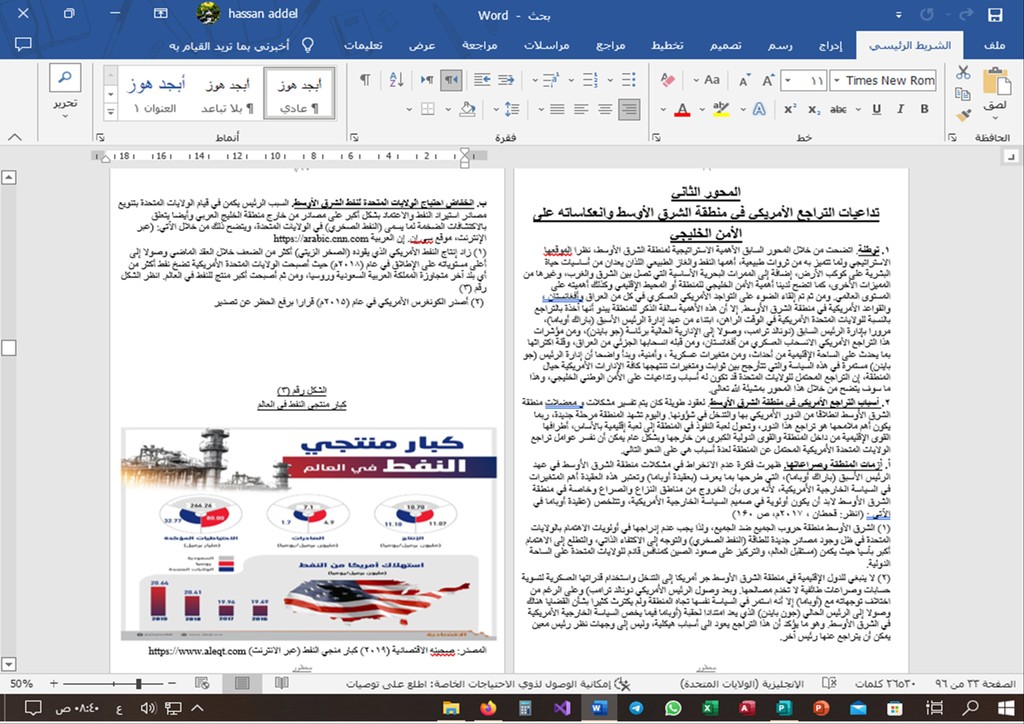This screenshot has width=1024, height=724.
Task: Switch to the مراسلات tab
Action: point(546,45)
